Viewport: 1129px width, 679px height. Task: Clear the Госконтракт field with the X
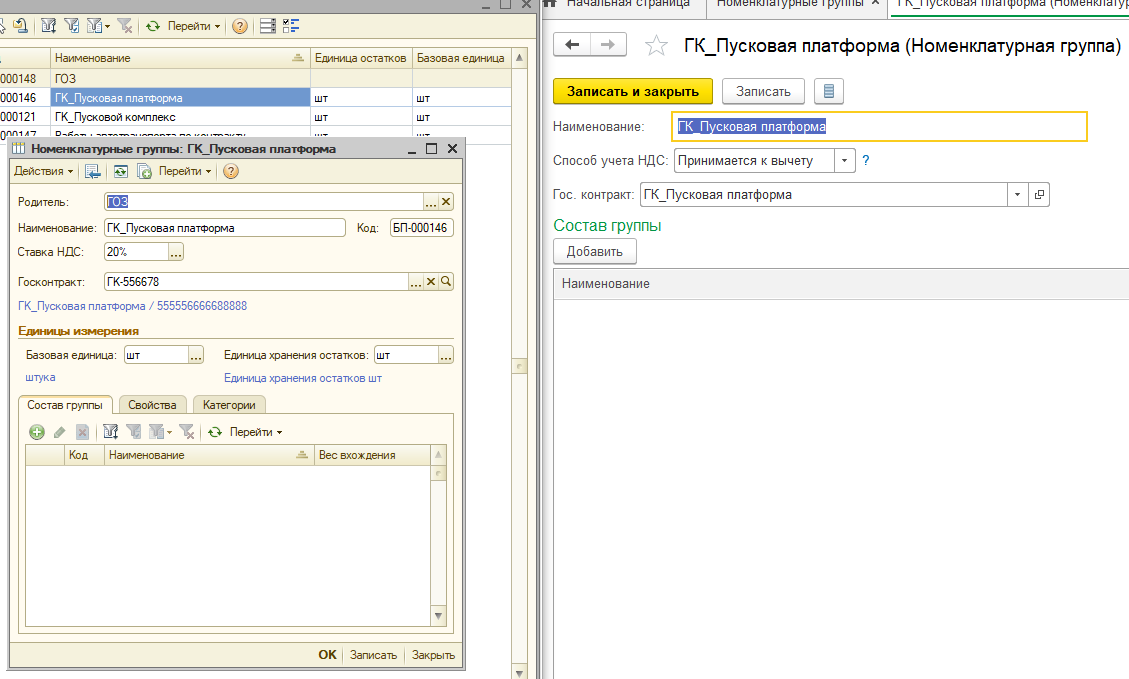point(431,282)
